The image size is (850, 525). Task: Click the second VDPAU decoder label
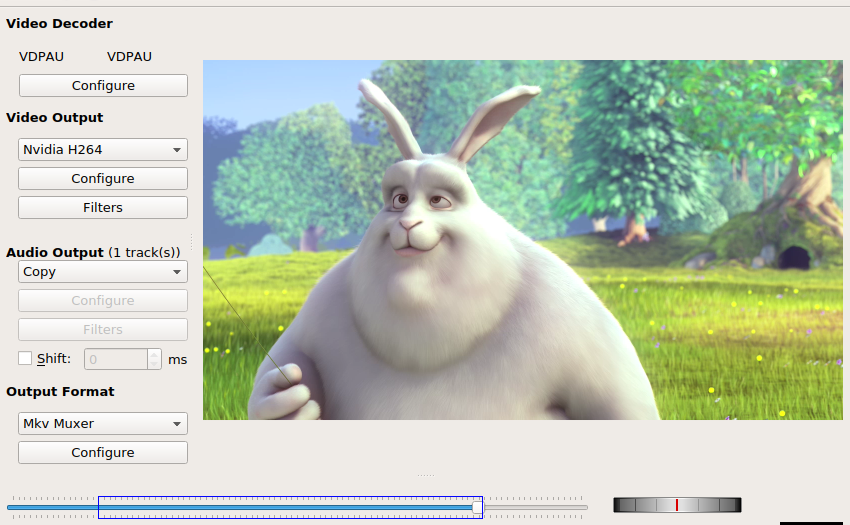click(x=130, y=56)
